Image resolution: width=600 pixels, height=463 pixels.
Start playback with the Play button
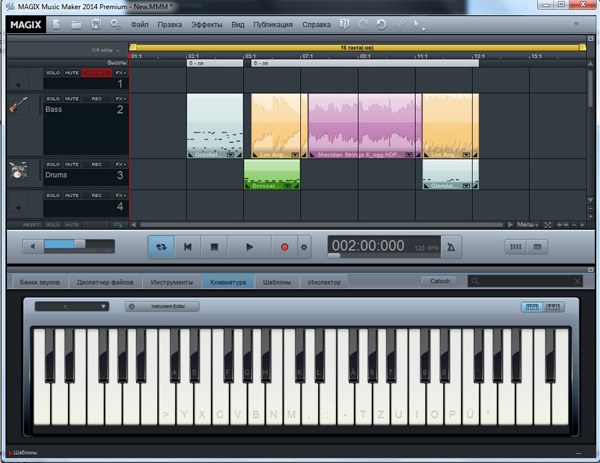(250, 245)
